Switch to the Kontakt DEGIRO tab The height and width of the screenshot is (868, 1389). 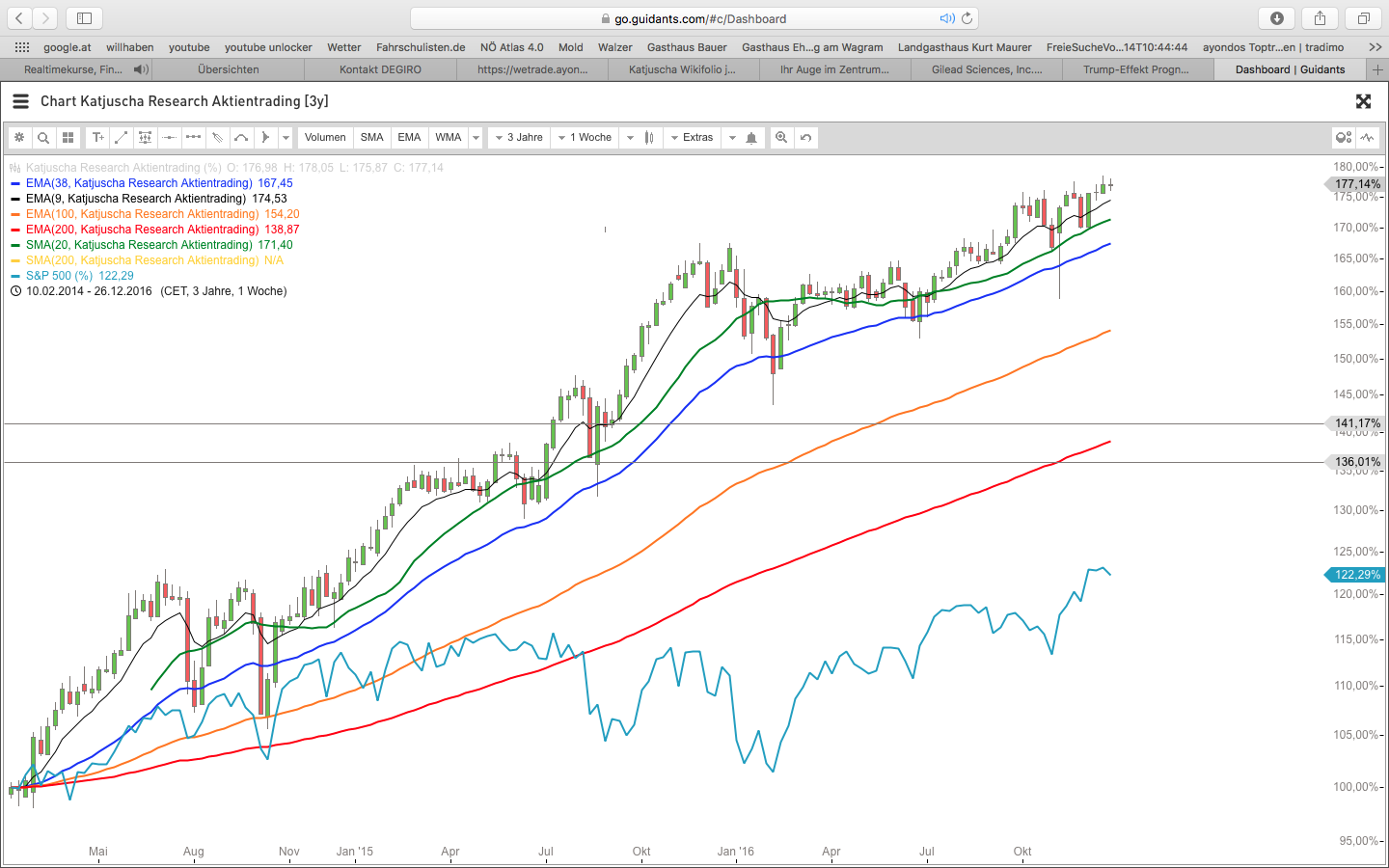click(380, 69)
